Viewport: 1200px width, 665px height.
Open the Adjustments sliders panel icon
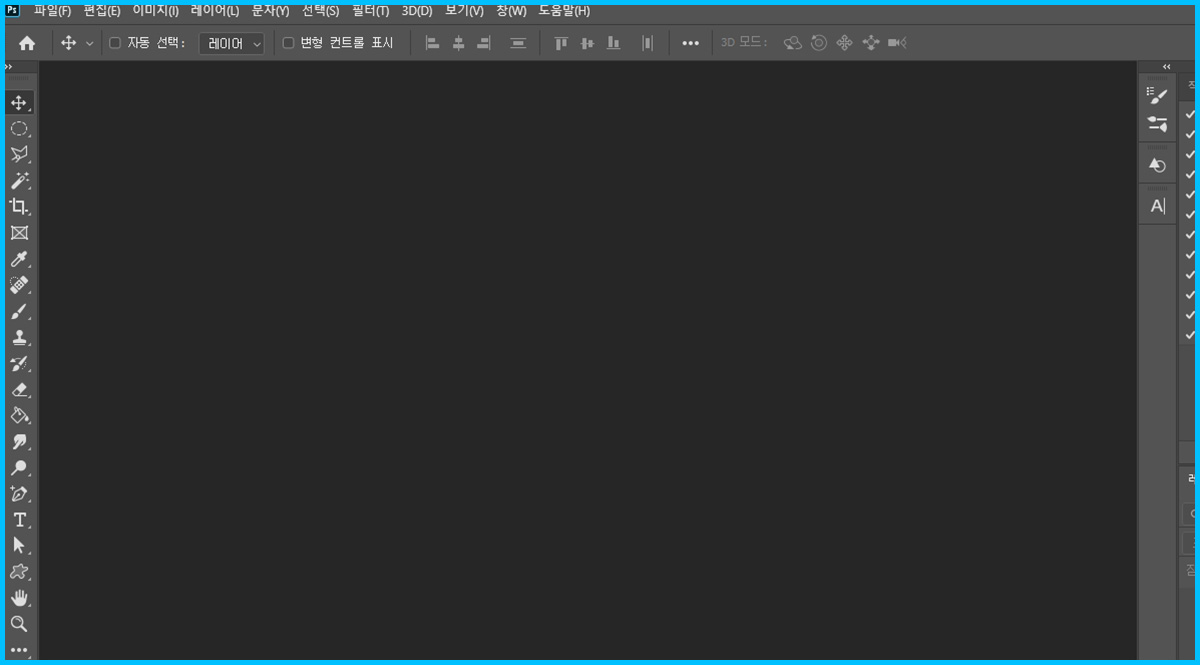1157,124
